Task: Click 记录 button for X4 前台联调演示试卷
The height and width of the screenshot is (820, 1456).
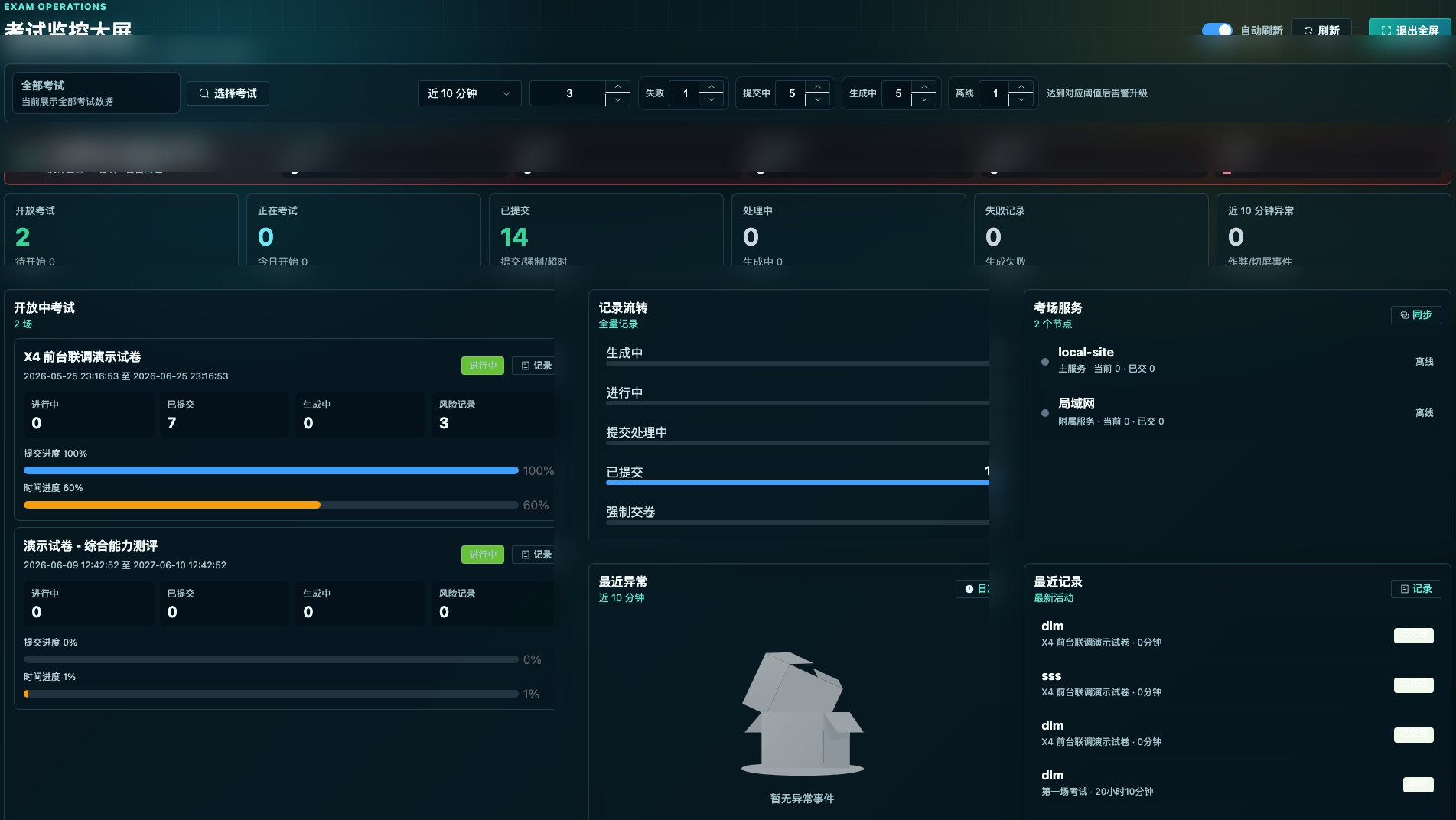Action: (x=535, y=366)
